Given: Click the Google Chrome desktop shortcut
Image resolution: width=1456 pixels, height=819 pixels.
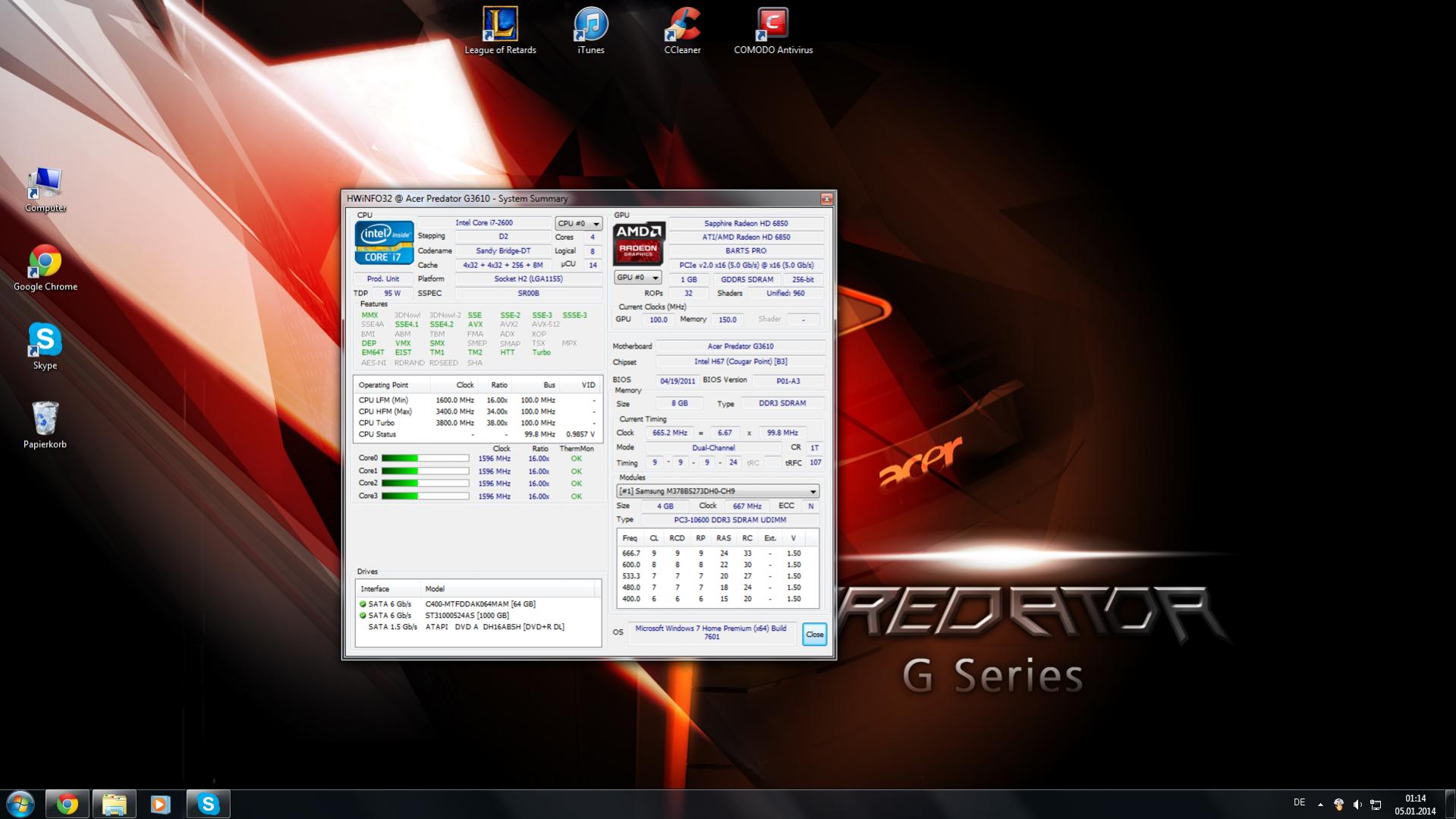Looking at the screenshot, I should pos(46,268).
